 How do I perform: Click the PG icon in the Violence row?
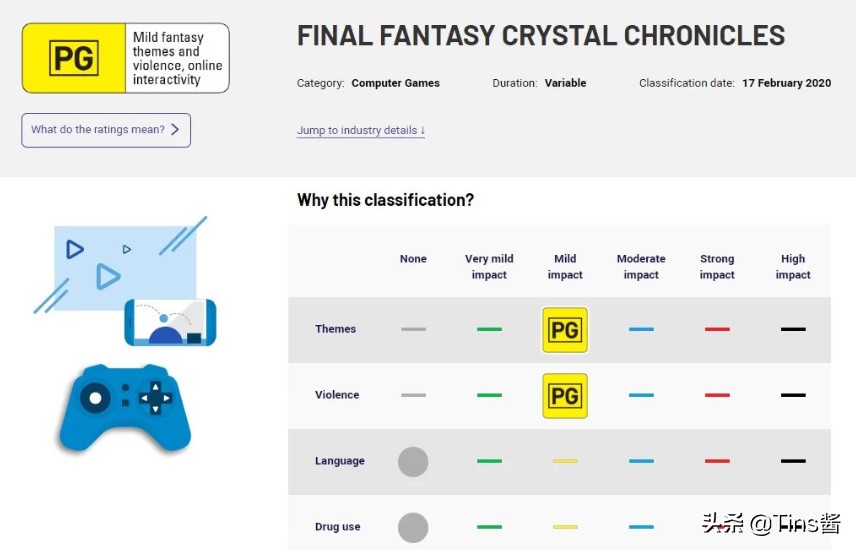565,395
